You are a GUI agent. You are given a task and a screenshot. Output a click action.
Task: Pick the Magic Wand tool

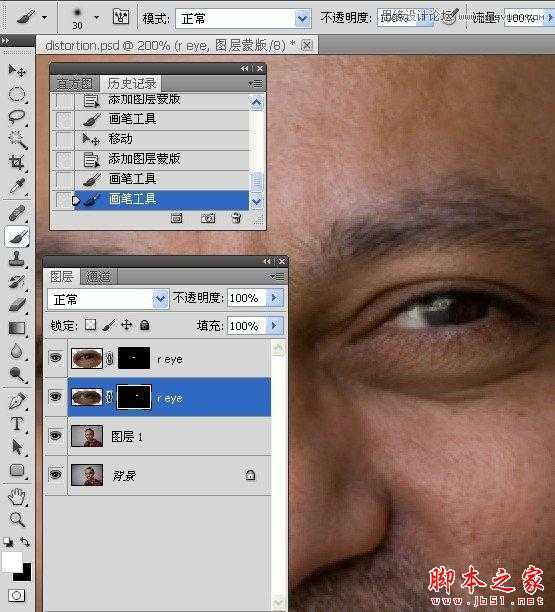tap(18, 140)
